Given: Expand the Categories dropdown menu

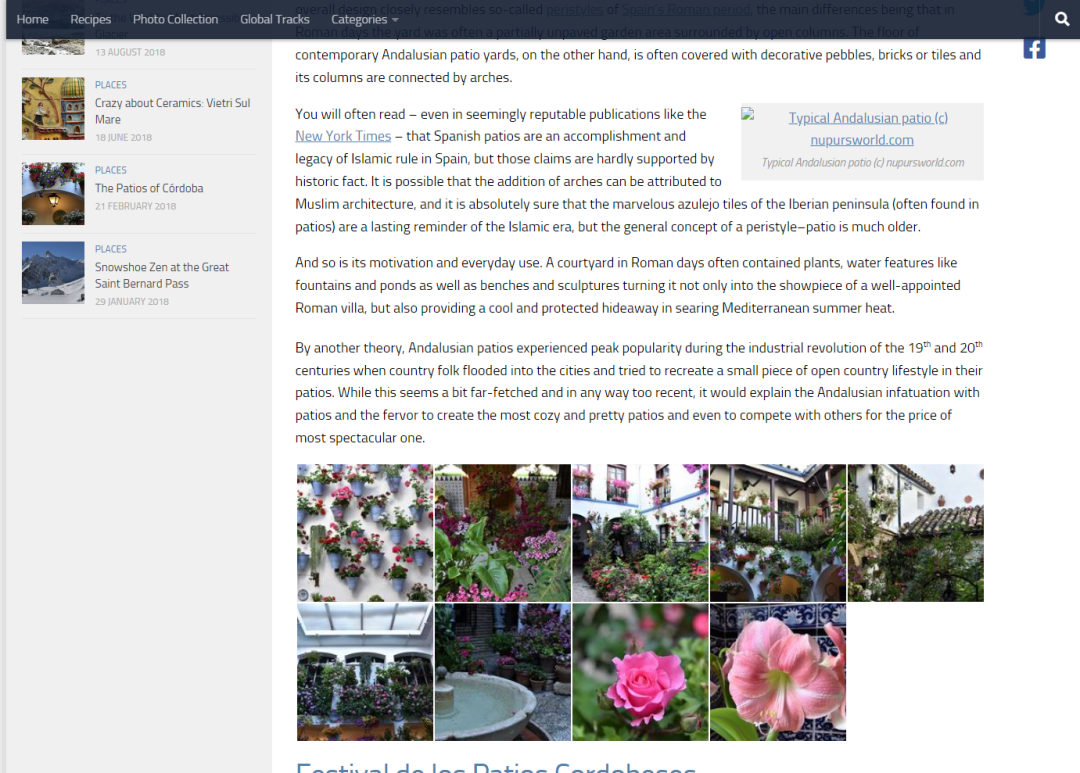Looking at the screenshot, I should pyautogui.click(x=364, y=19).
